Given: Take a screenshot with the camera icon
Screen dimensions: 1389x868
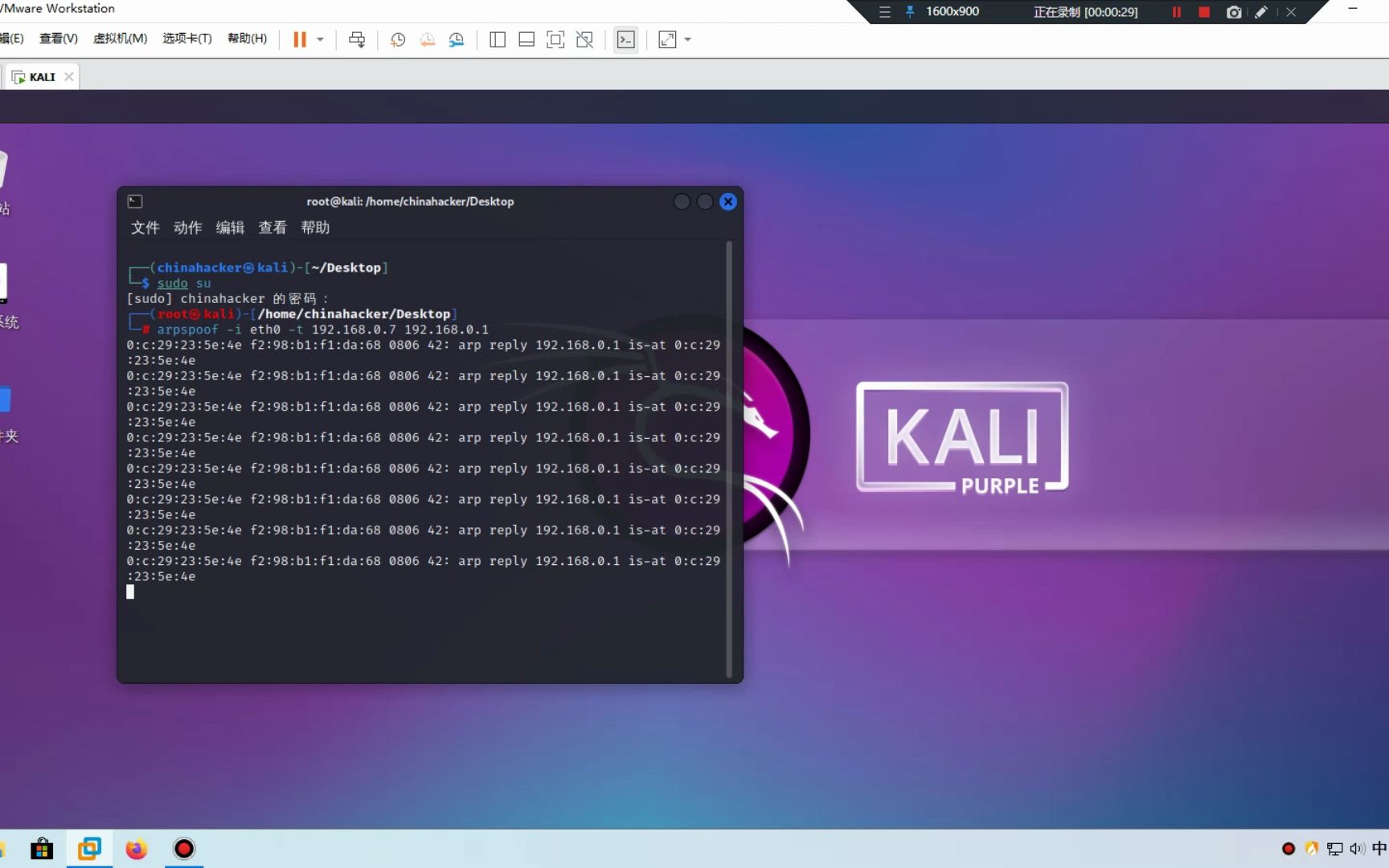Looking at the screenshot, I should pos(1234,12).
